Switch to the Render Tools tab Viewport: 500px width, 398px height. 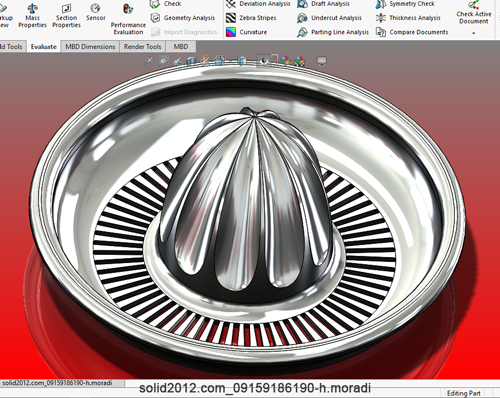143,47
